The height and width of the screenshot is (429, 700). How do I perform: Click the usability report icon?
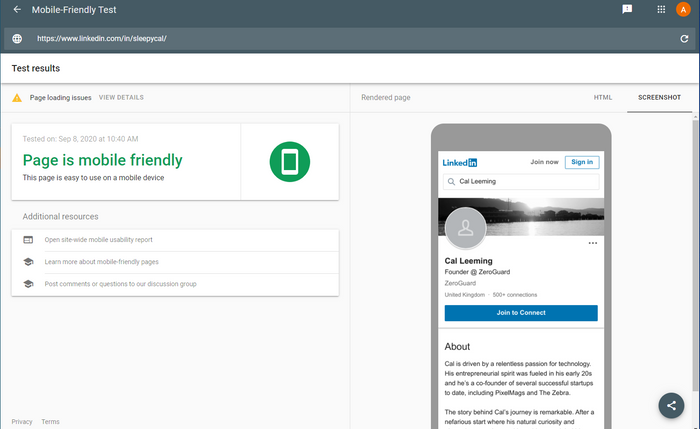(x=28, y=240)
